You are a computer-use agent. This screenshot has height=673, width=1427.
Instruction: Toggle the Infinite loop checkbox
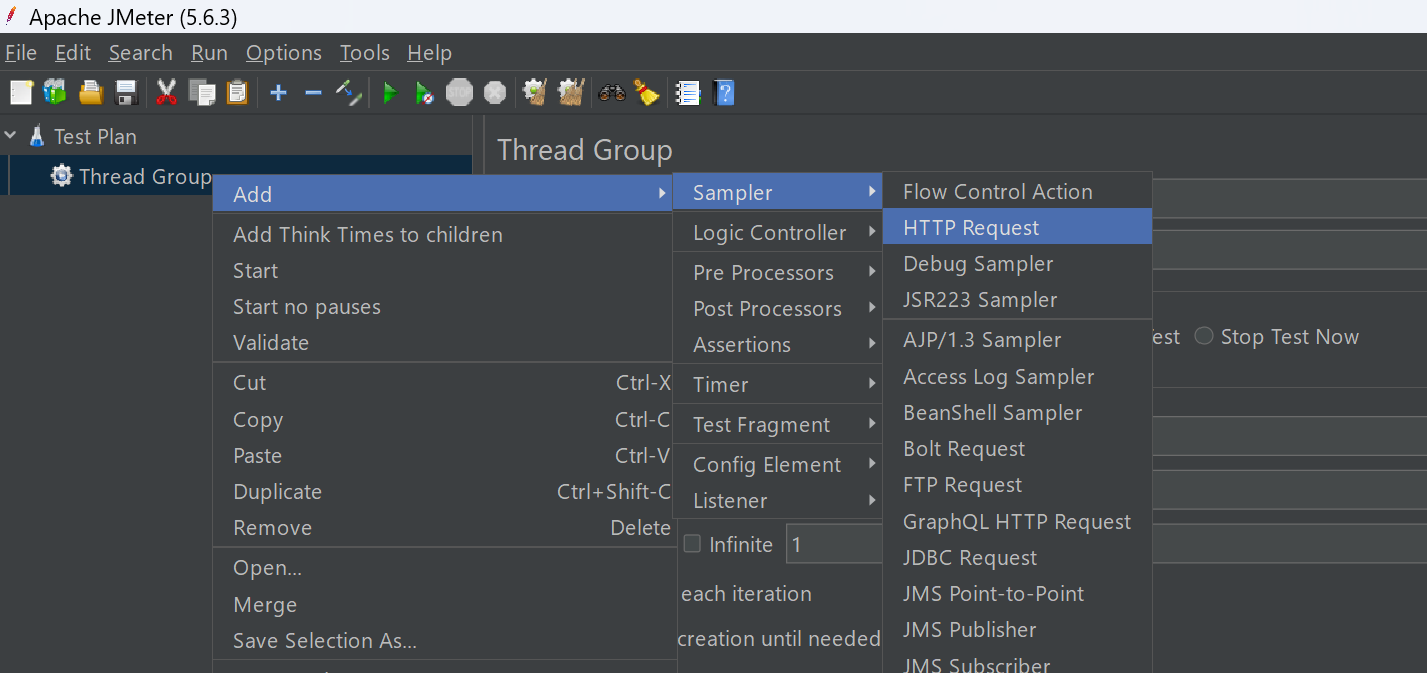[692, 544]
